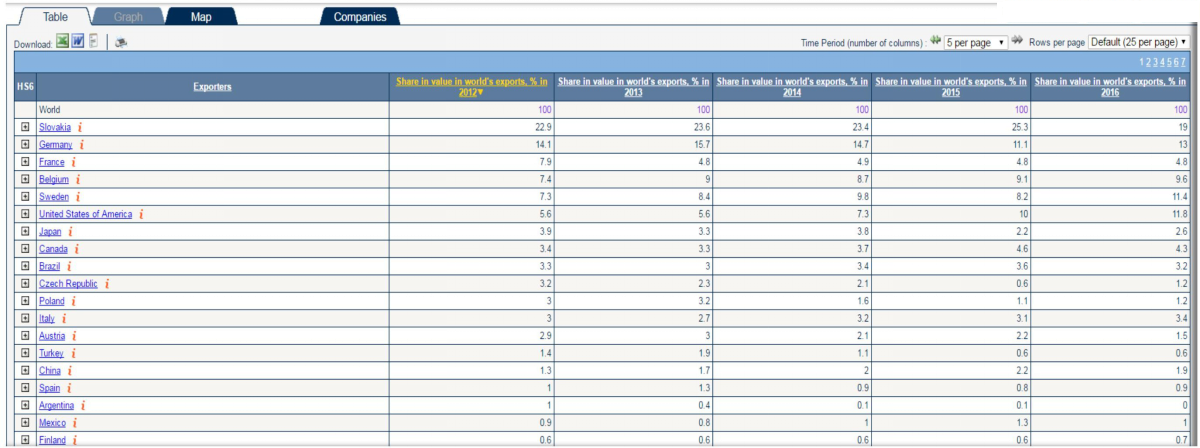Sort by the Exporters column header

click(x=212, y=87)
